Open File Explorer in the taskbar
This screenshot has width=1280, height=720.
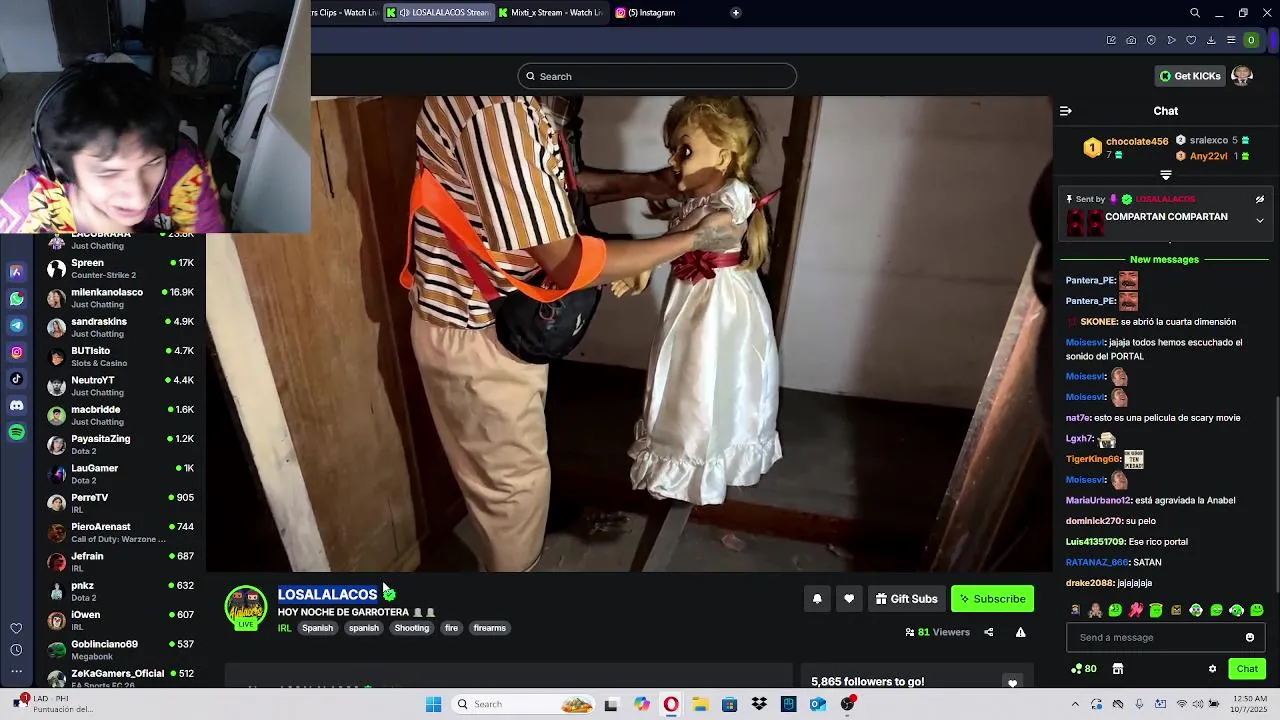point(700,704)
